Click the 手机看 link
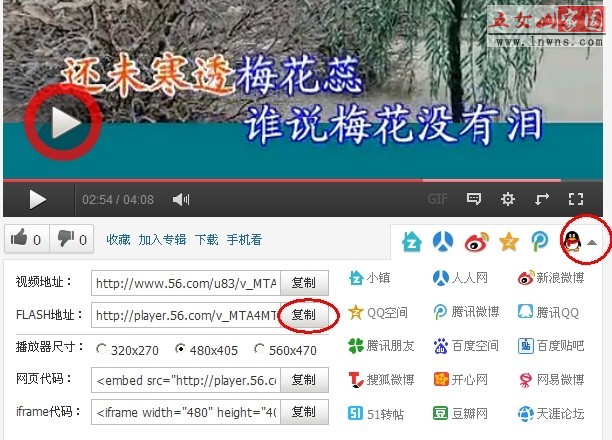 [244, 239]
